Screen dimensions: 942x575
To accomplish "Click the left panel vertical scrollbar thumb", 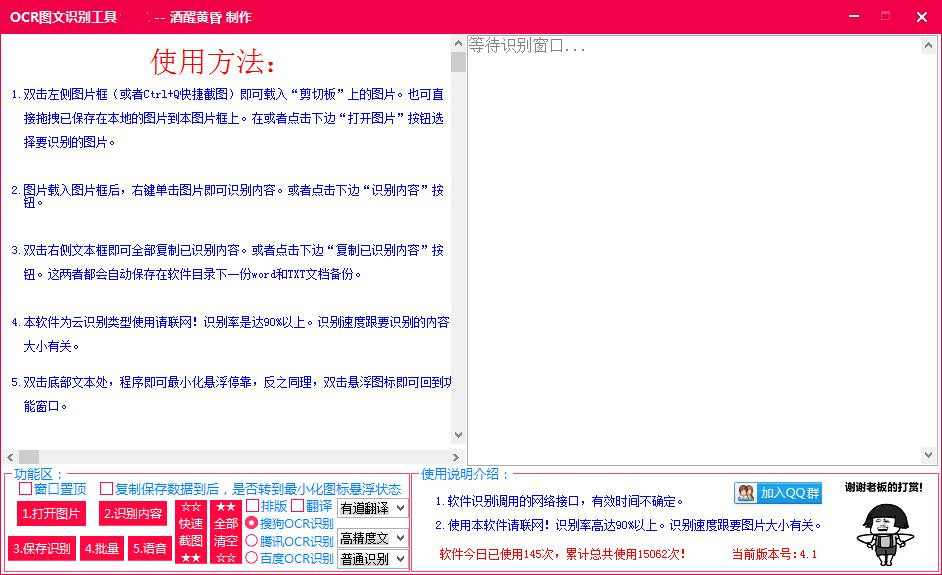I will (x=458, y=62).
